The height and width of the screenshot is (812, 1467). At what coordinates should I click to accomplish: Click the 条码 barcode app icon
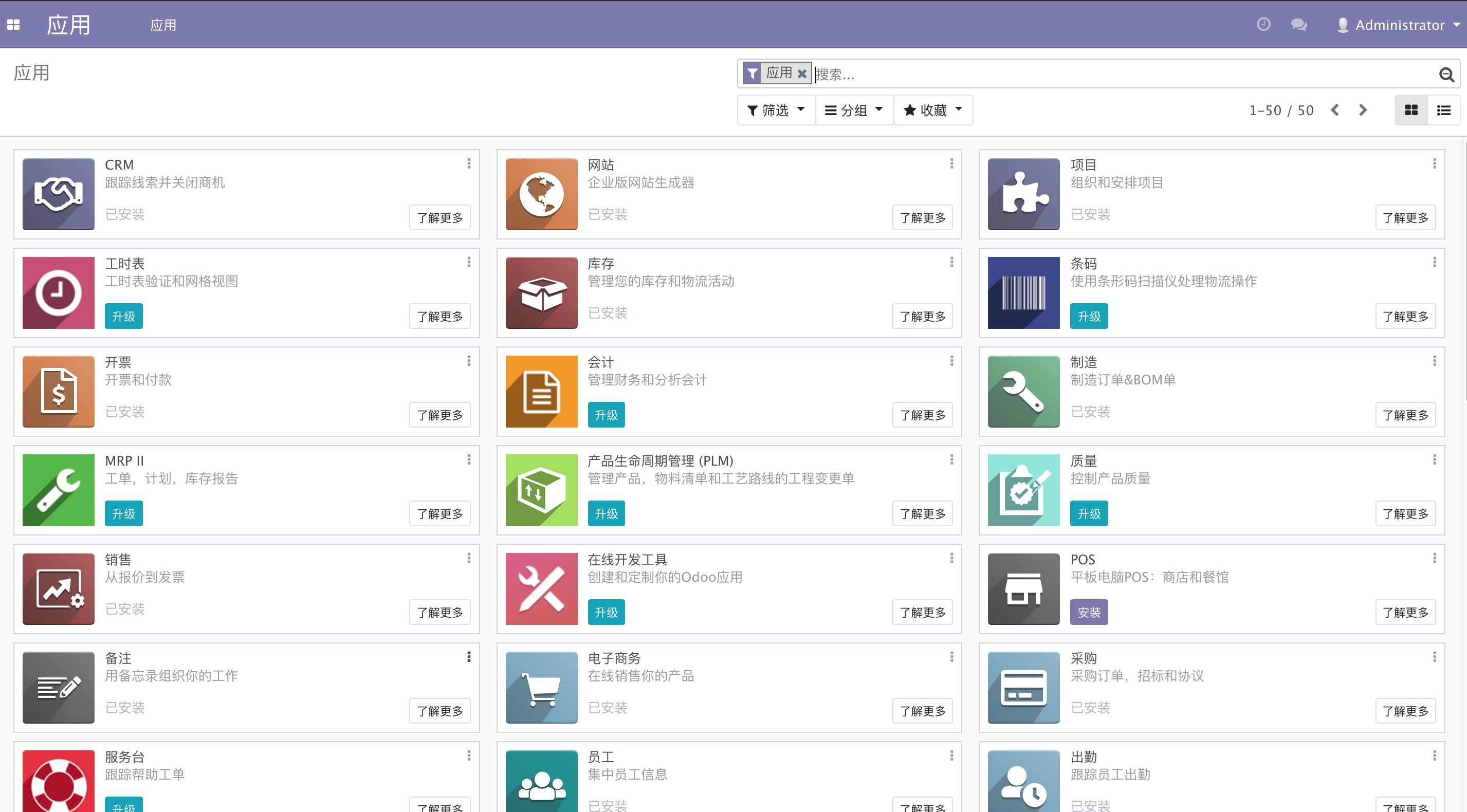tap(1023, 293)
